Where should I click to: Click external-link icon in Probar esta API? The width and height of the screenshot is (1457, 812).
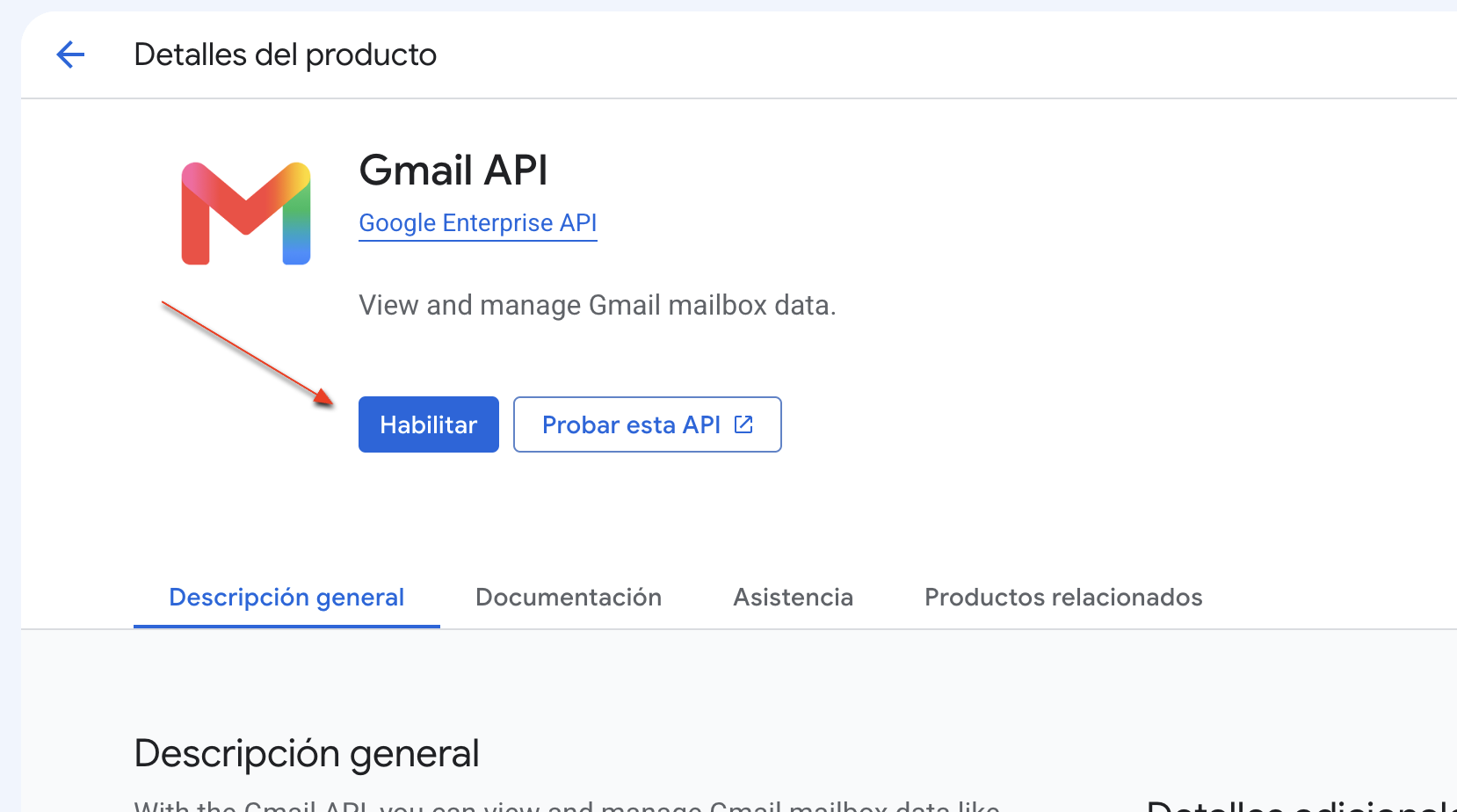click(743, 424)
